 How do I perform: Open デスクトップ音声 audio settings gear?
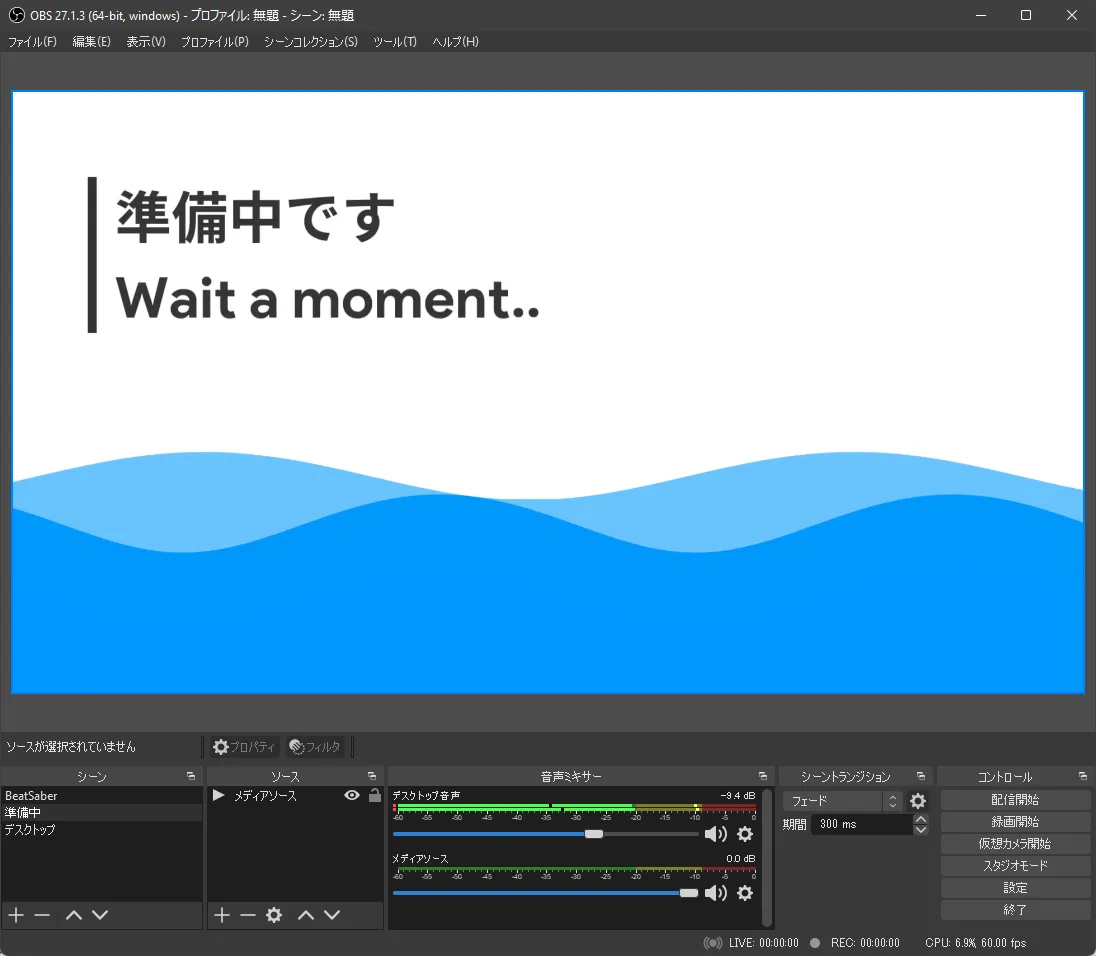tap(745, 834)
